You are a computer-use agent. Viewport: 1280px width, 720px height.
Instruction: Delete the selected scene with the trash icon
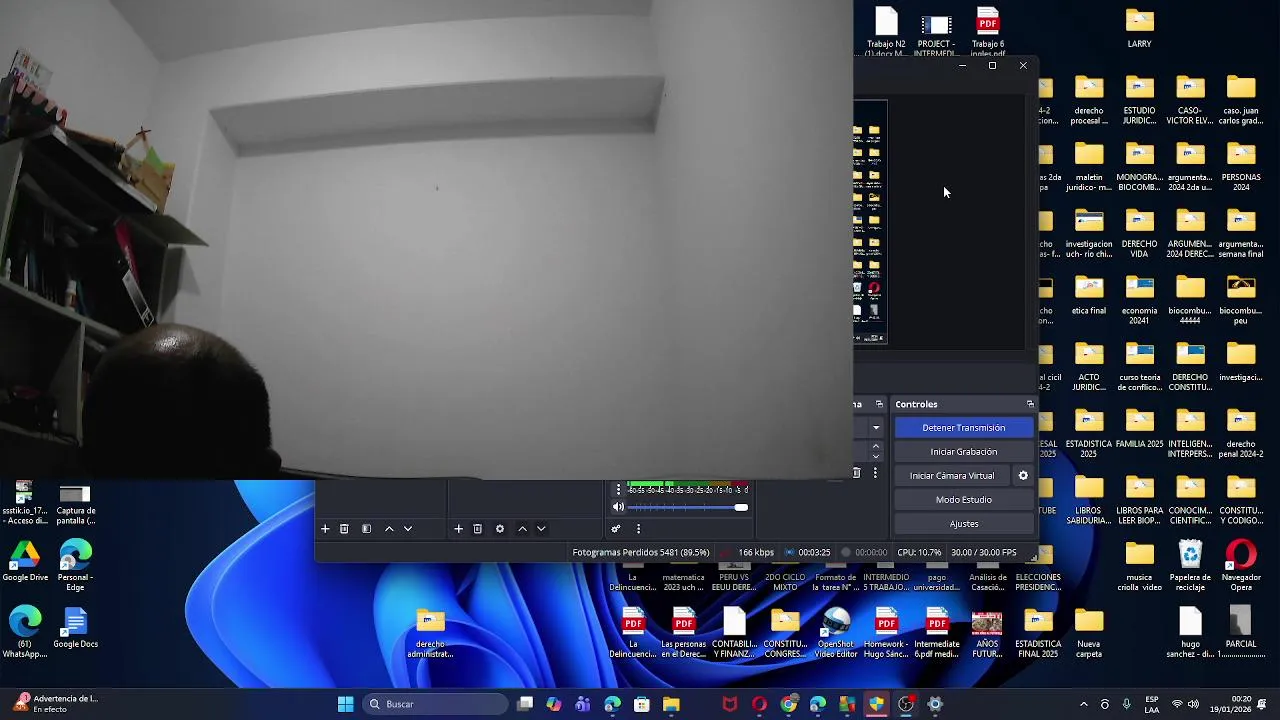(344, 529)
